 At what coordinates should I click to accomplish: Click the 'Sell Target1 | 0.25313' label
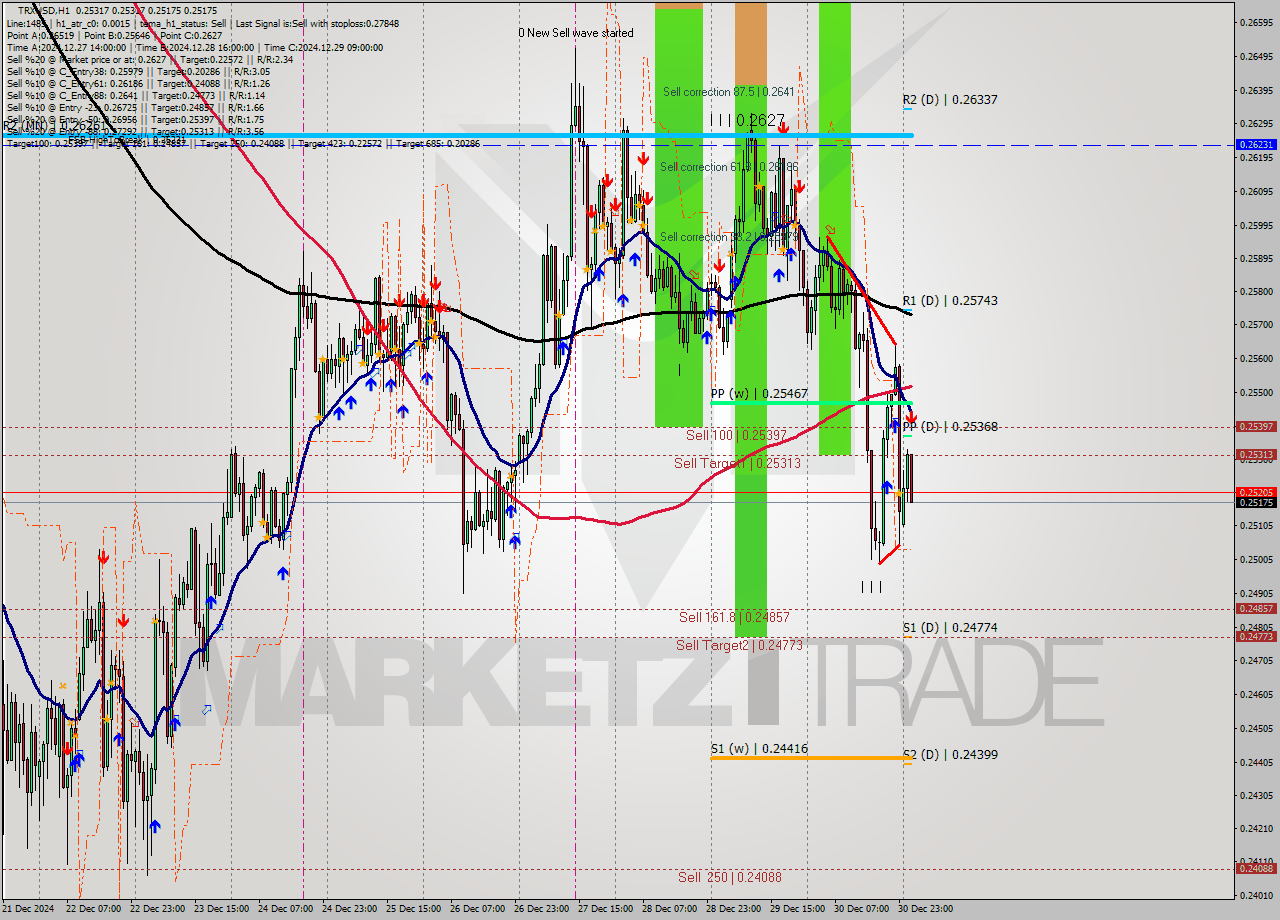737,463
